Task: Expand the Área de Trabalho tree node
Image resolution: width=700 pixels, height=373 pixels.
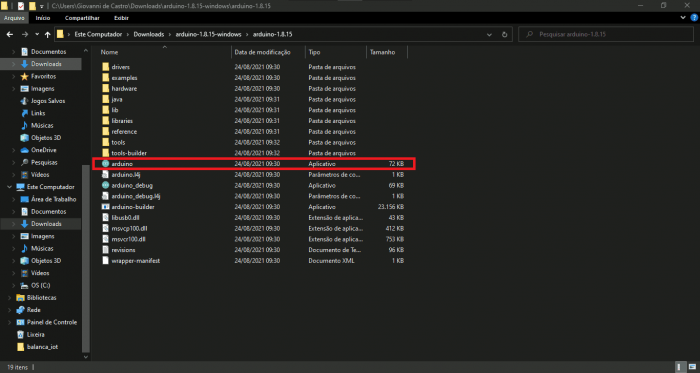Action: 14,199
